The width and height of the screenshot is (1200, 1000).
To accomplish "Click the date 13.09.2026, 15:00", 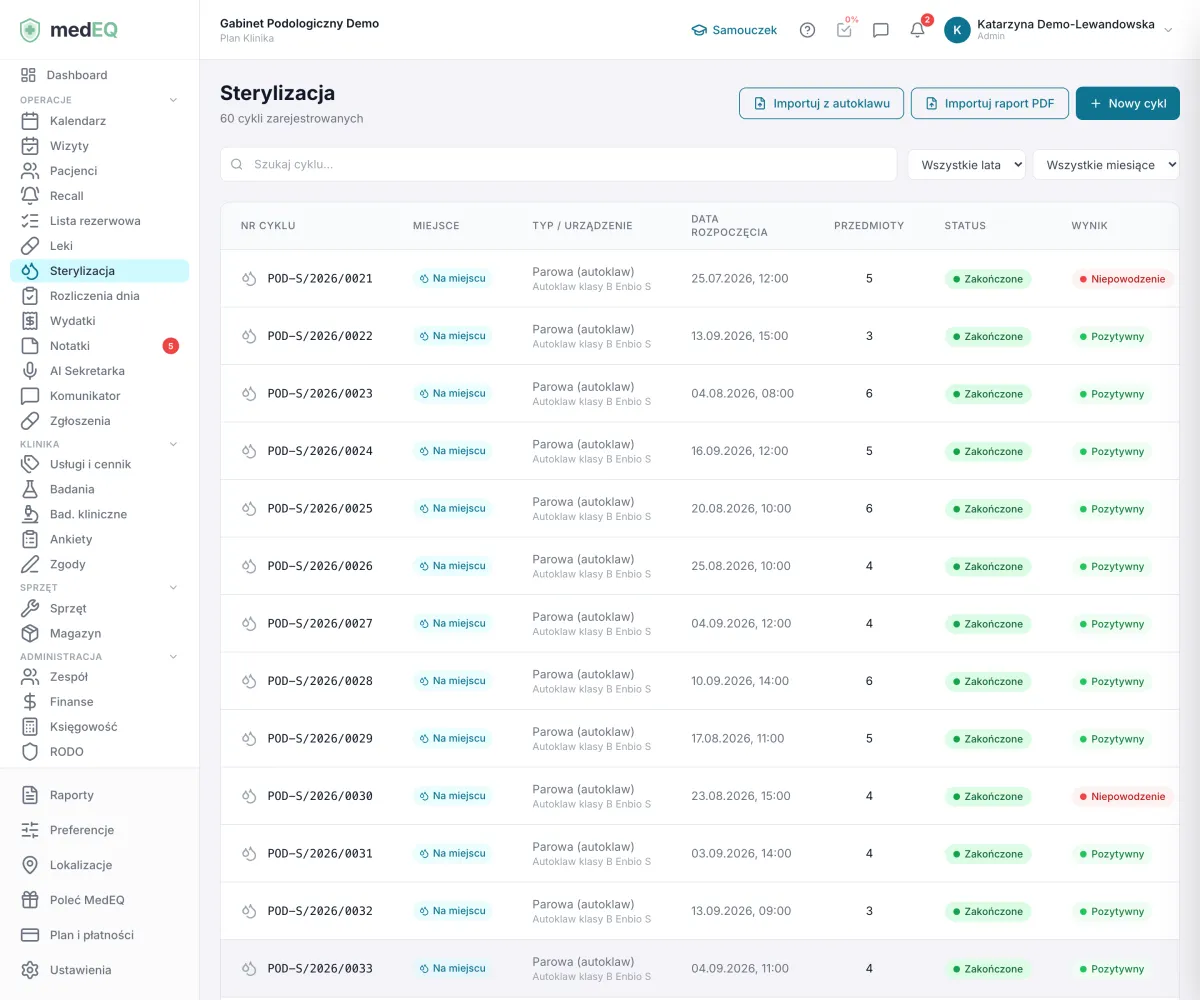I will coord(740,336).
